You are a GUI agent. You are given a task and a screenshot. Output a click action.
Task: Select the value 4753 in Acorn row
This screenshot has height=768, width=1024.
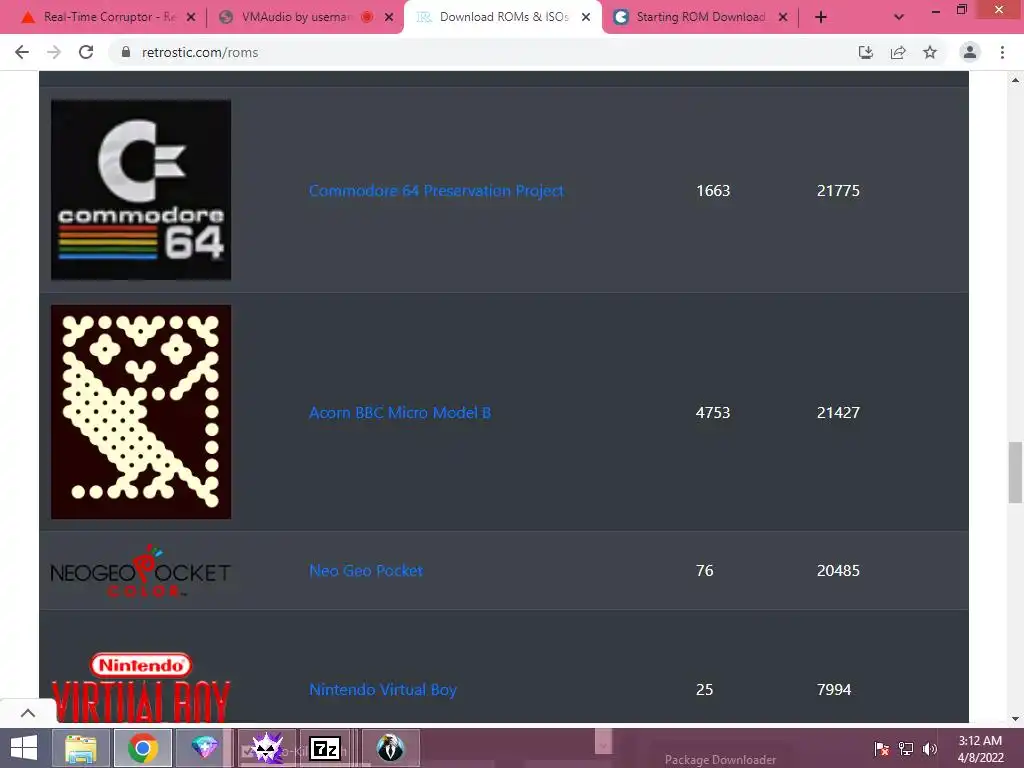(713, 413)
